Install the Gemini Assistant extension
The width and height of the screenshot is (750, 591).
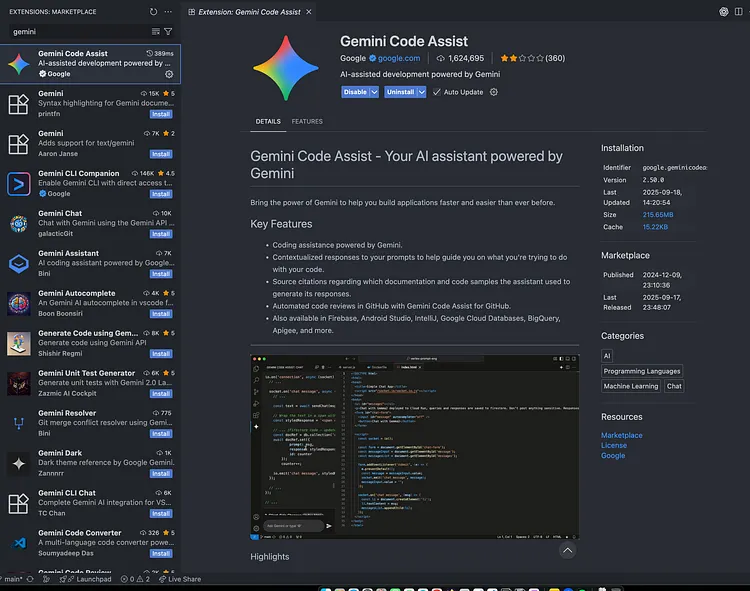click(x=161, y=274)
